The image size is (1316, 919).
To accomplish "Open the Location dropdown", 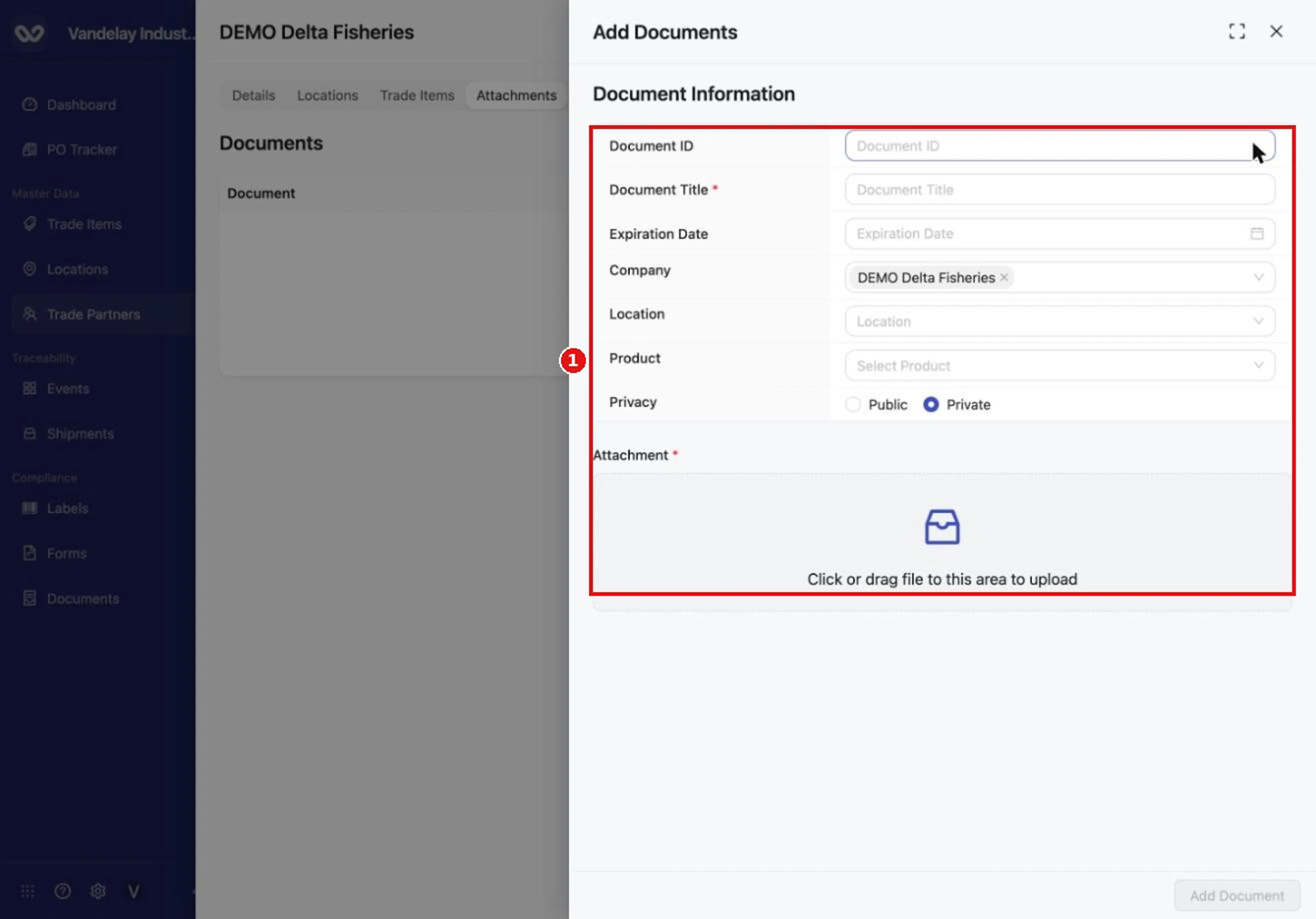I will coord(1060,321).
